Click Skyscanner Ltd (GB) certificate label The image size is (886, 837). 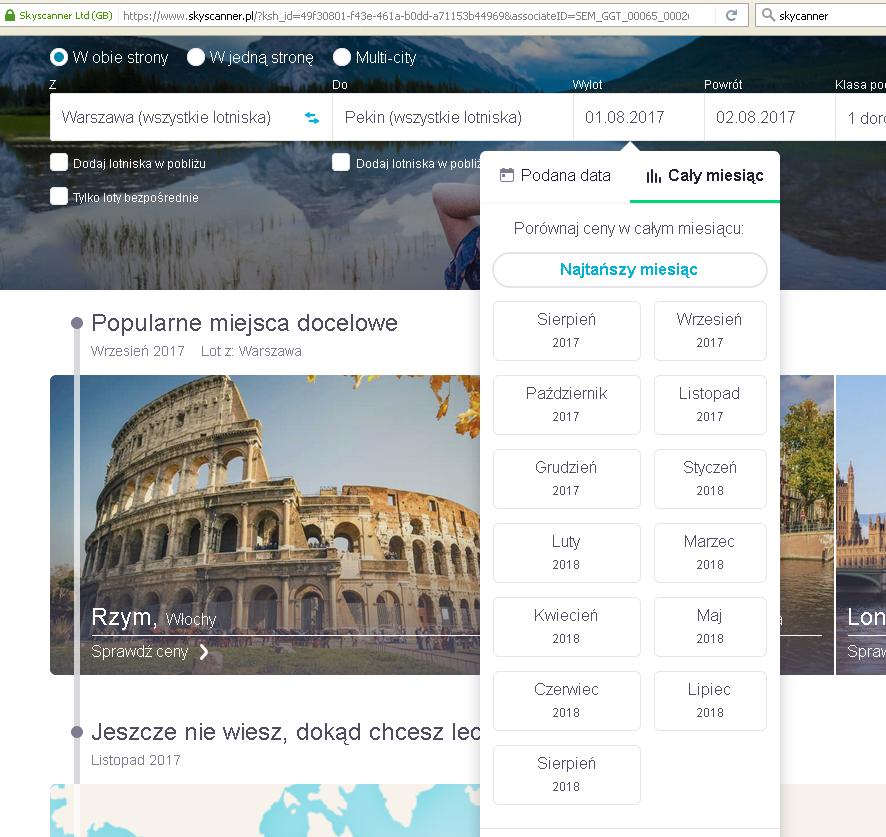pos(66,15)
